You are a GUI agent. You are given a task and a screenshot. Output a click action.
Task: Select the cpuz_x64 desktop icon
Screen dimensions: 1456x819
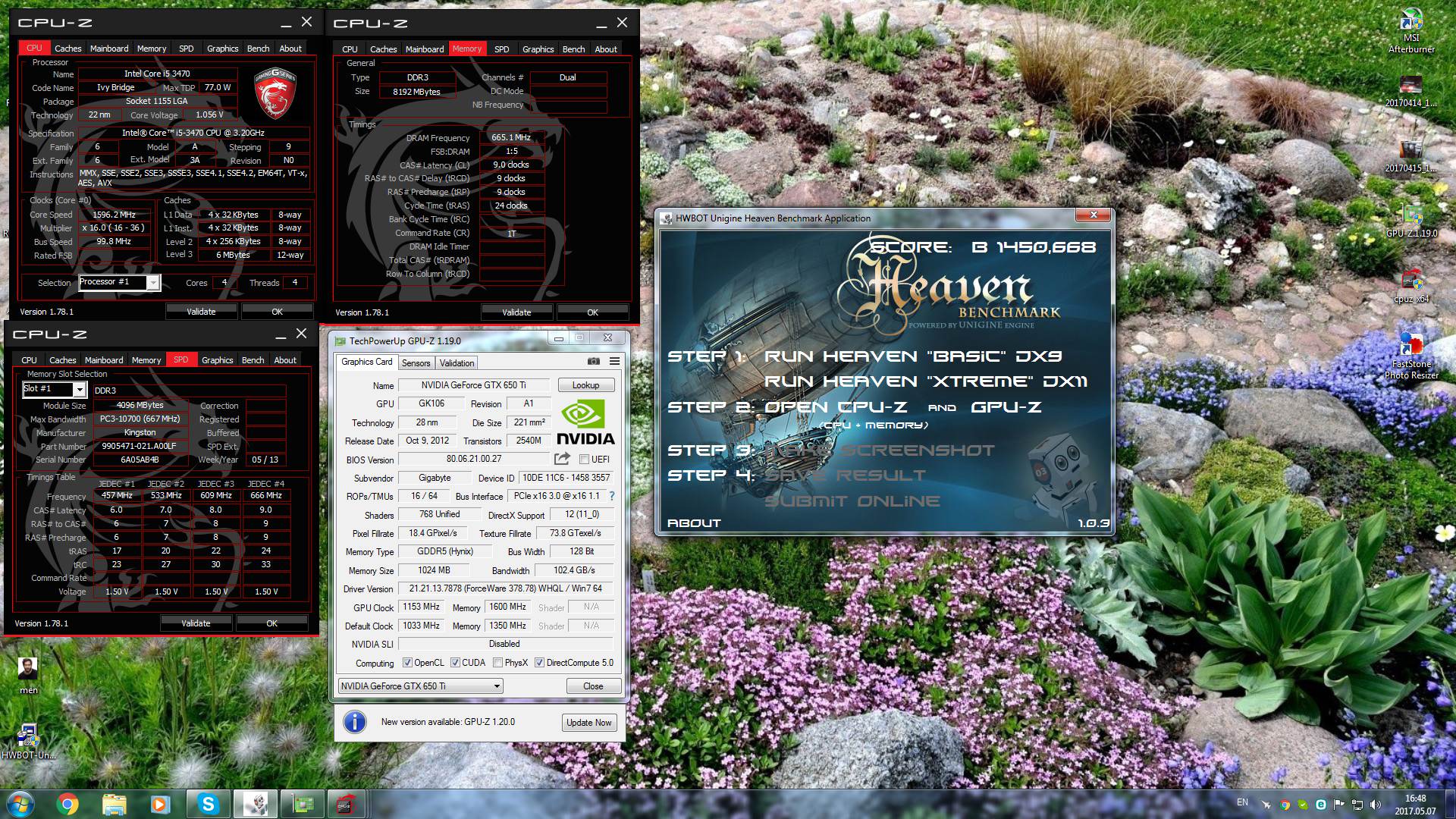(1411, 286)
